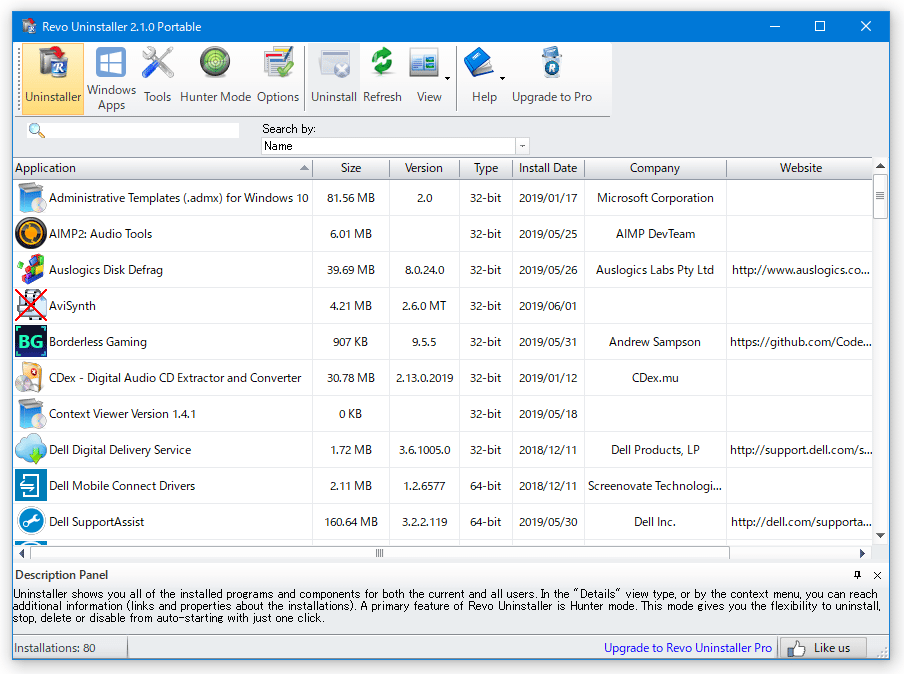Click into the search text field
Viewport: 904px width, 674px height.
click(142, 130)
